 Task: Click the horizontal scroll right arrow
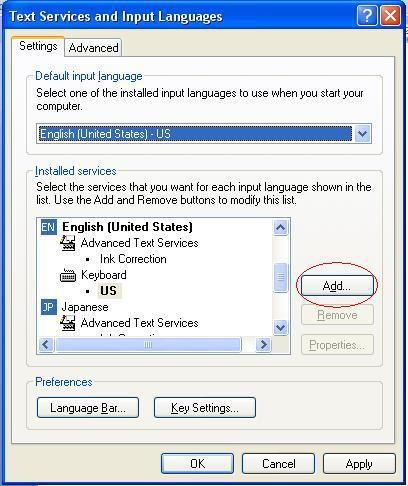pos(263,344)
